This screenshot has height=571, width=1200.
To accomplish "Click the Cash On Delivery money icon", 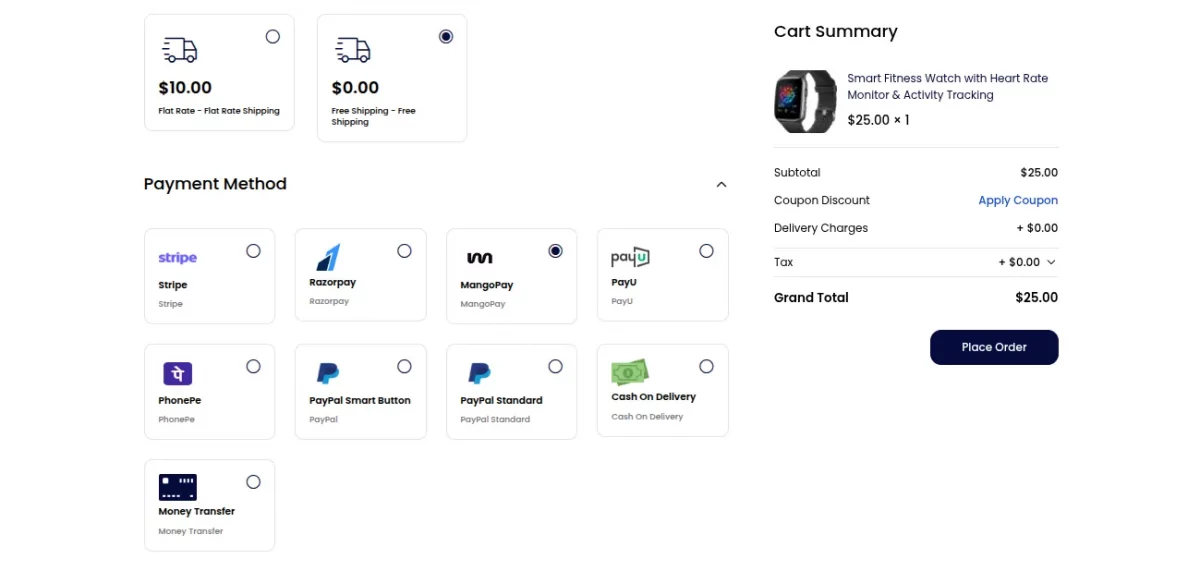I will [x=630, y=373].
